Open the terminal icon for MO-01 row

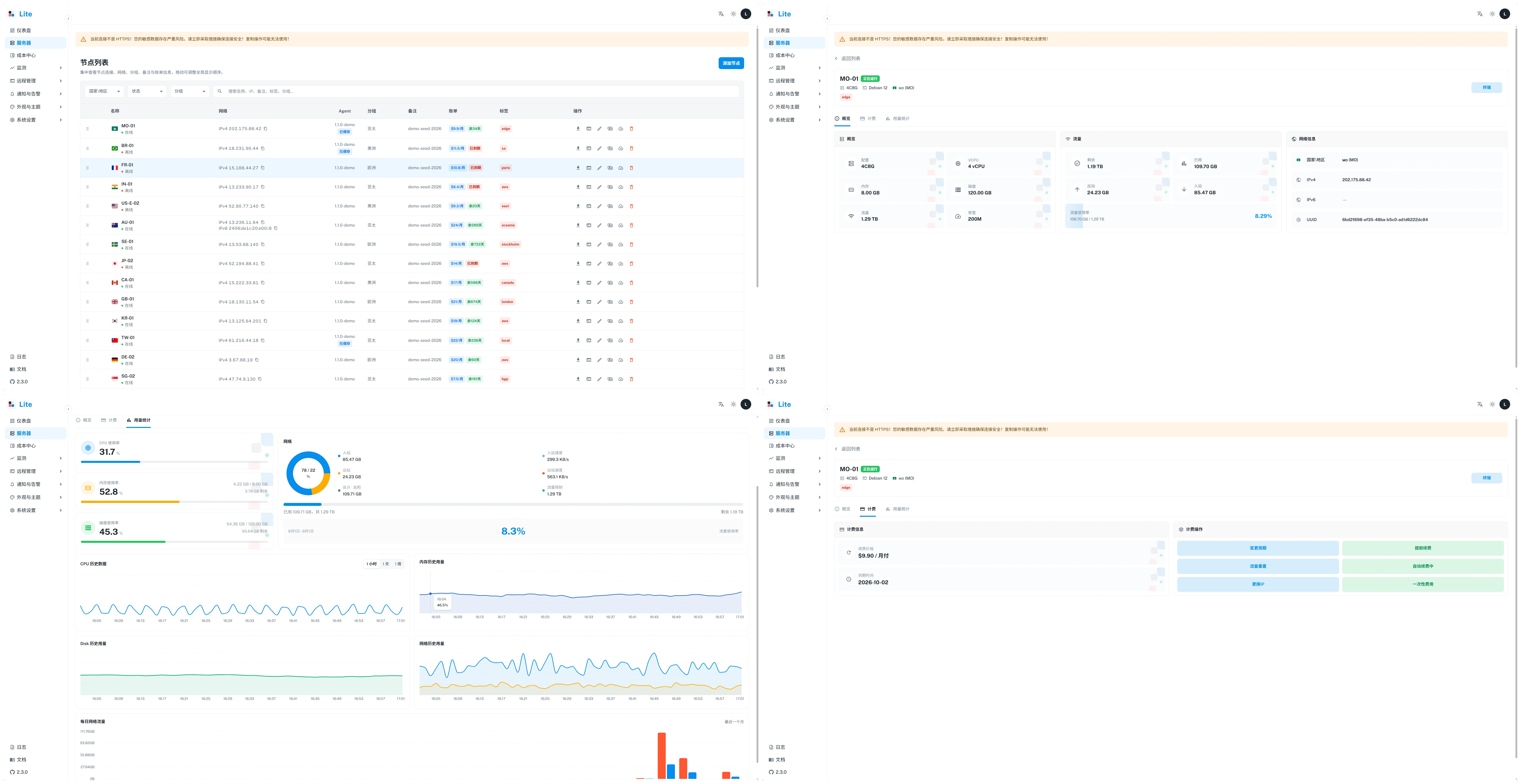[x=589, y=129]
